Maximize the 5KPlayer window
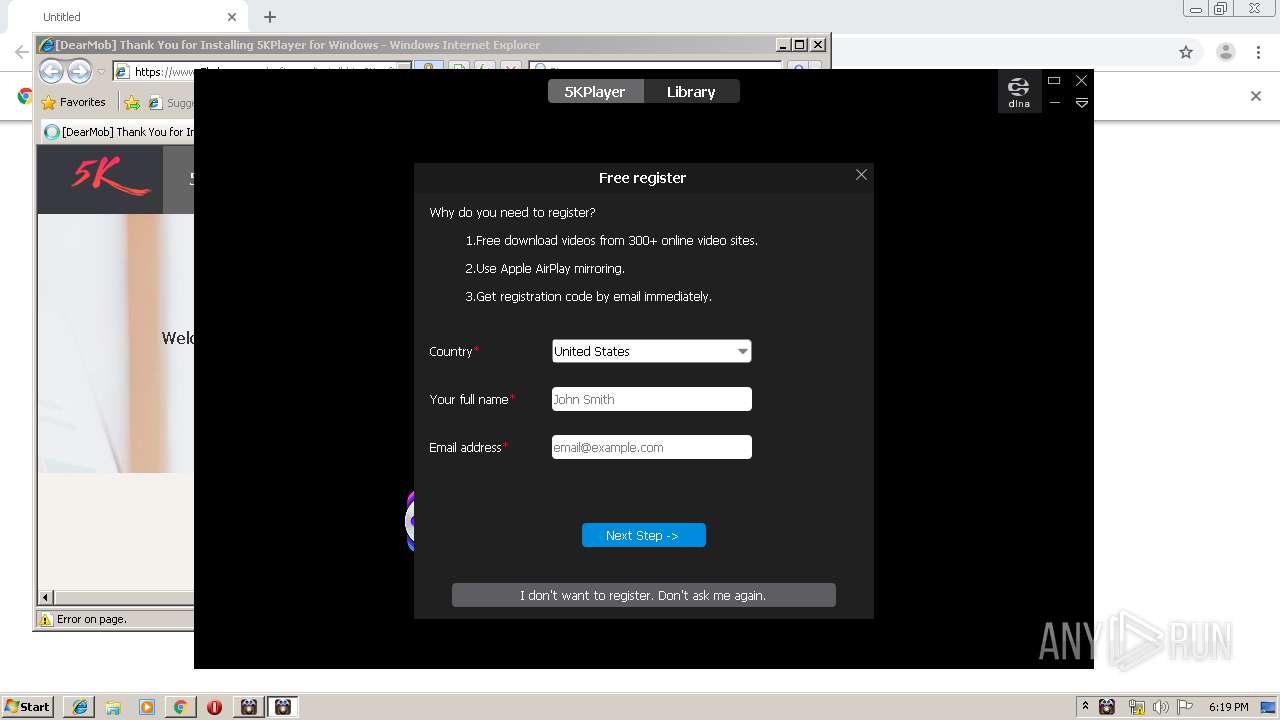The image size is (1280, 720). 1054,80
